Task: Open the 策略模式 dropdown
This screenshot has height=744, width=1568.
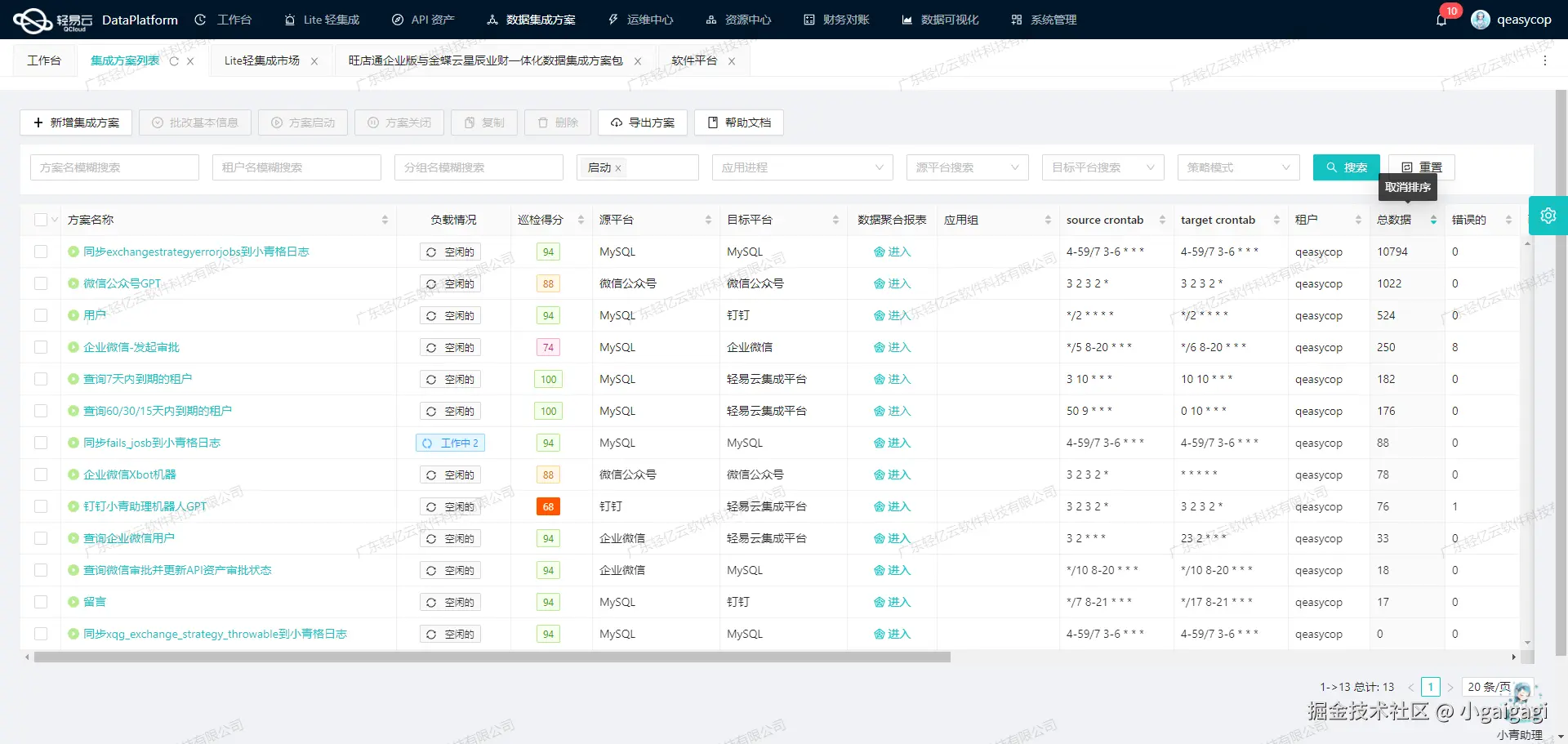Action: 1239,167
